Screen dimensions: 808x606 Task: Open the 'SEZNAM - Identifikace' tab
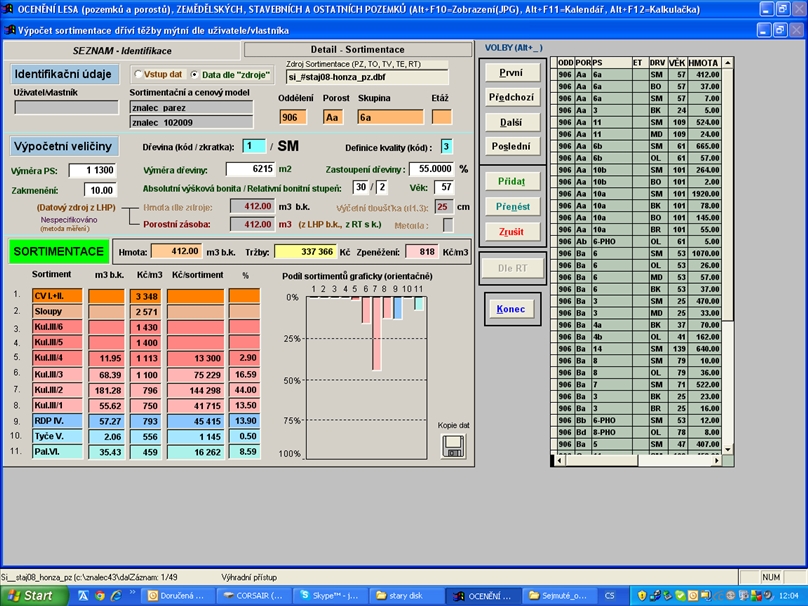point(122,49)
